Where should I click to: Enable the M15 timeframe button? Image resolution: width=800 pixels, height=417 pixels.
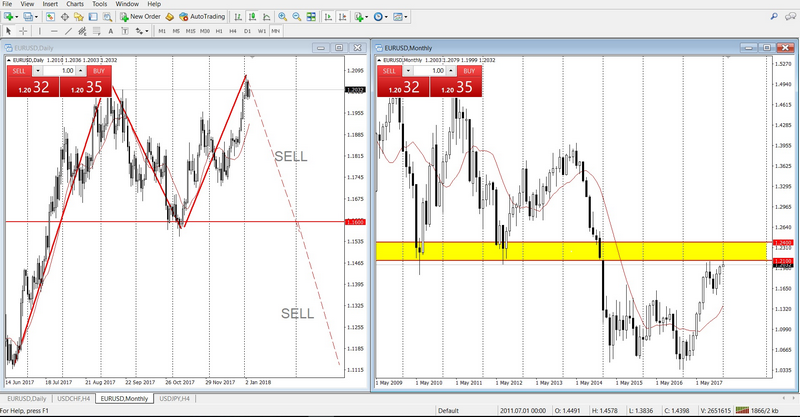pos(190,32)
